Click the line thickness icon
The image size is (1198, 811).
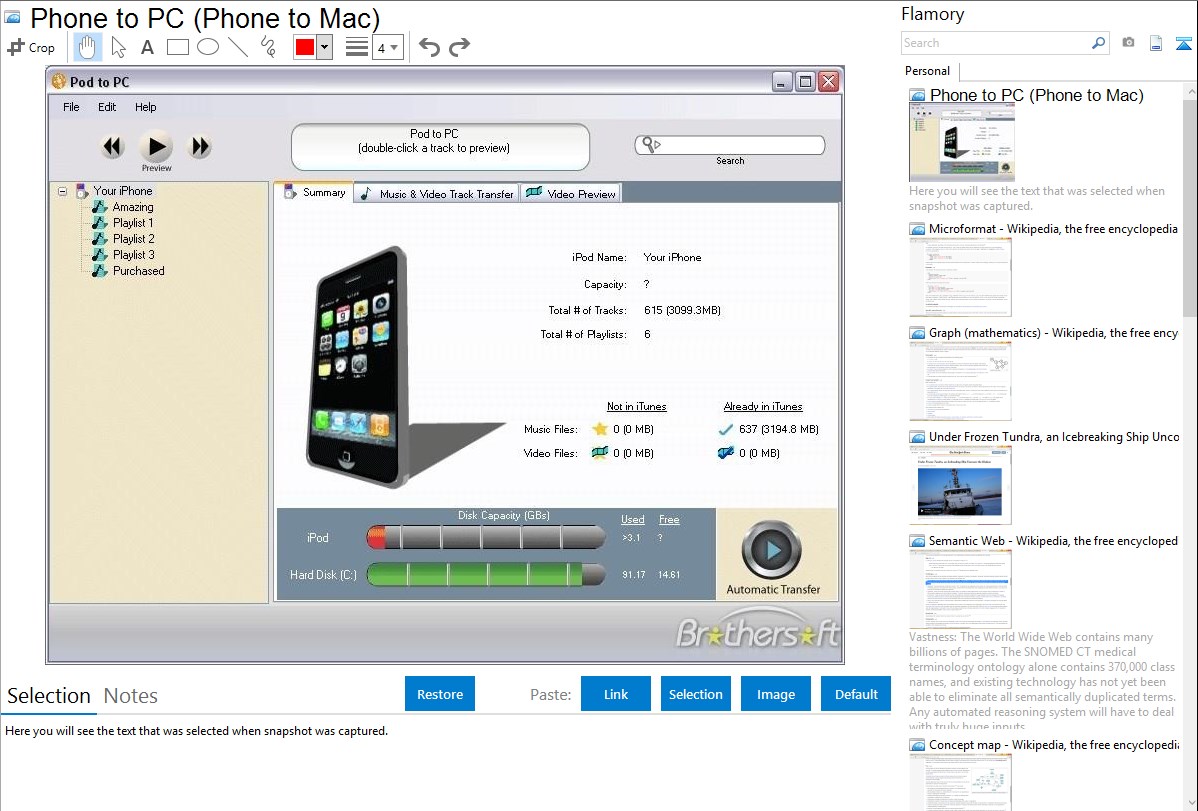(x=356, y=47)
